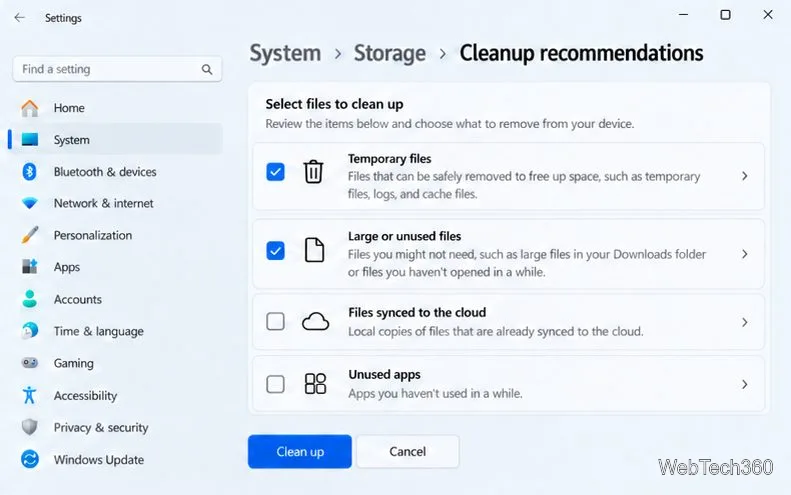Expand the Temporary files row chevron
Screen dimensions: 791x495
pyautogui.click(x=745, y=176)
